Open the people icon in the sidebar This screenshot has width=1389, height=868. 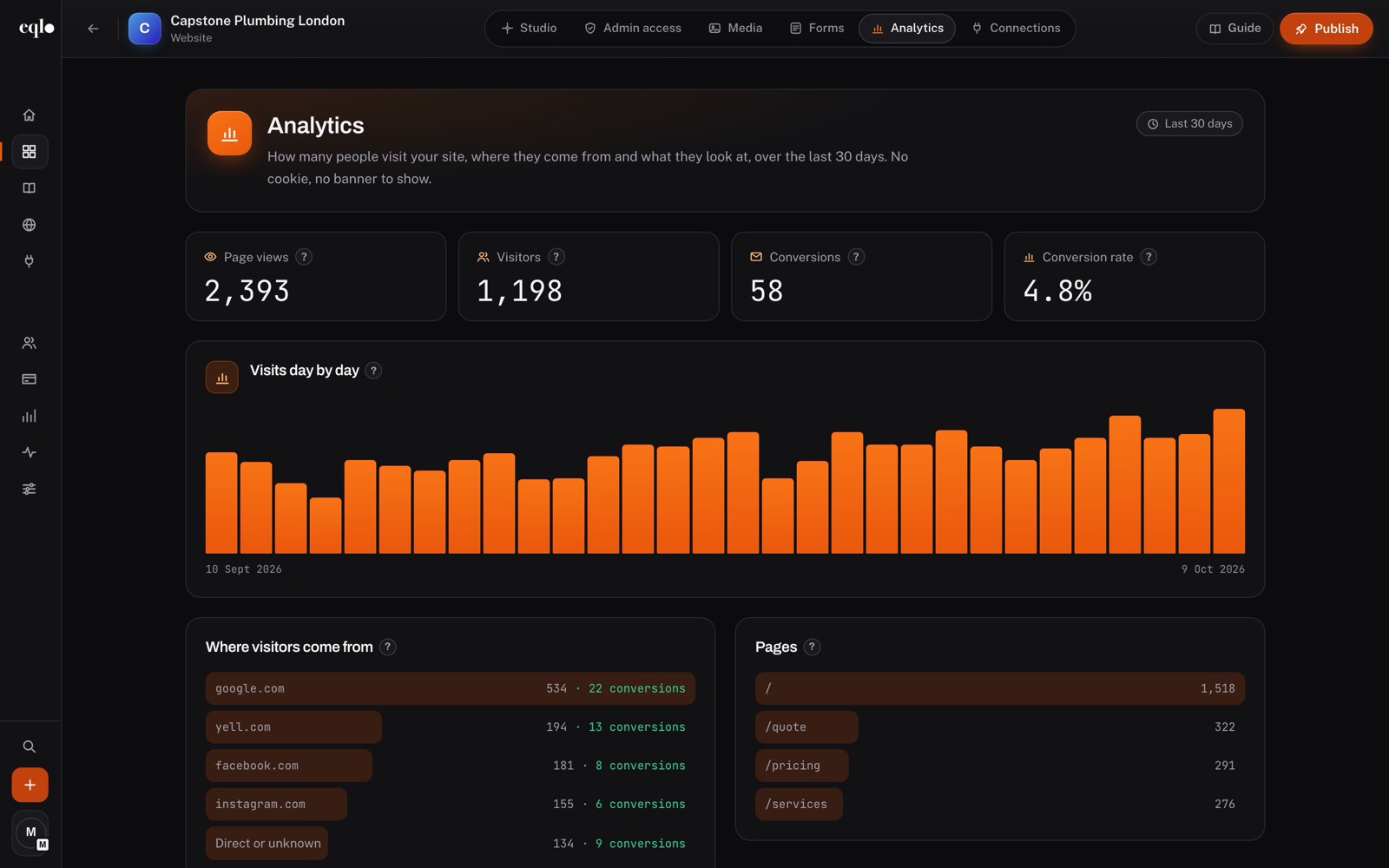(x=29, y=343)
